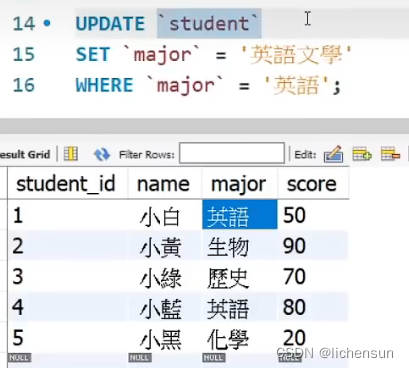The image size is (409, 368).
Task: Focus the Filter Rows input field
Action: pos(232,153)
